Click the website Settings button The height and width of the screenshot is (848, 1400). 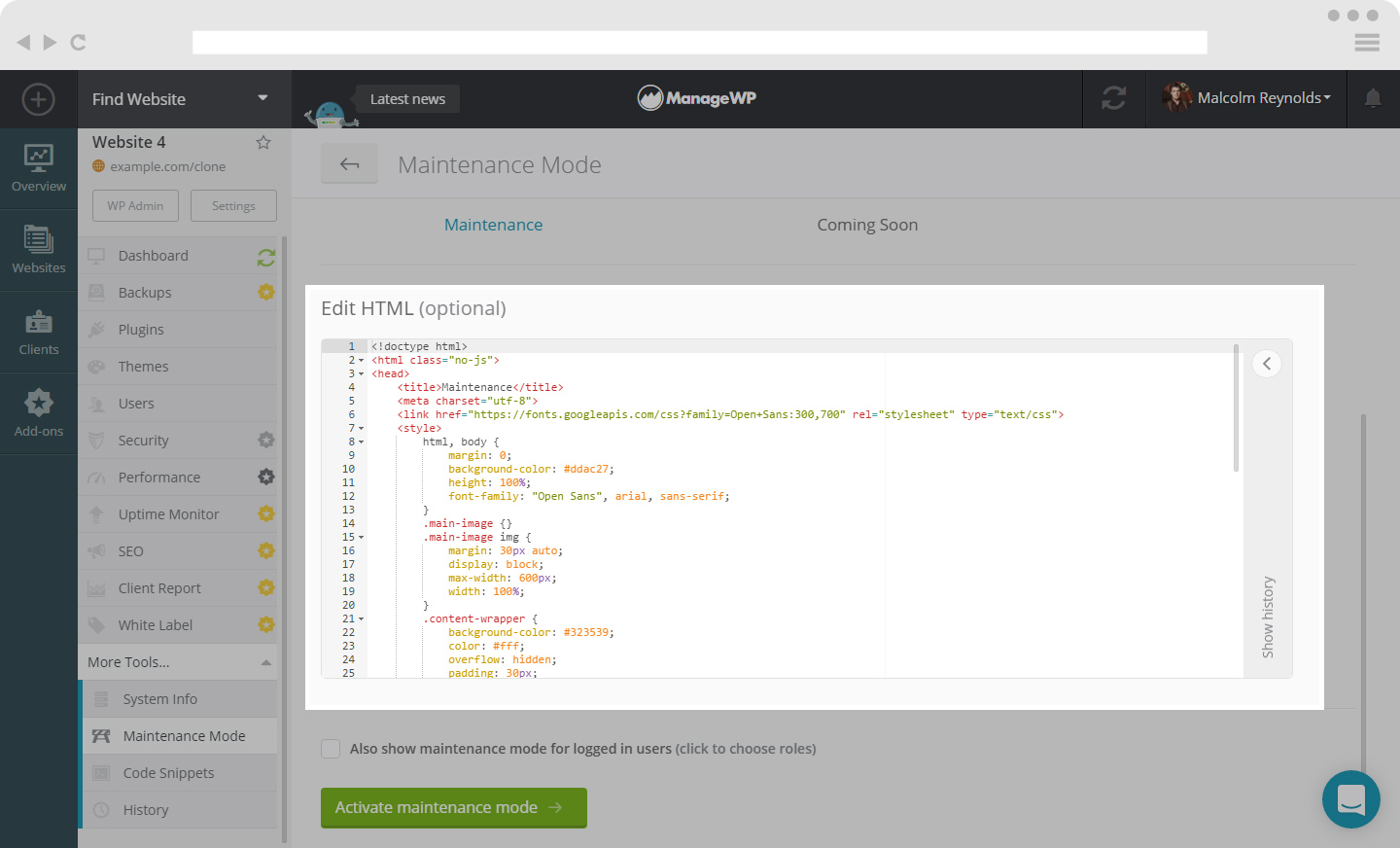(x=233, y=205)
